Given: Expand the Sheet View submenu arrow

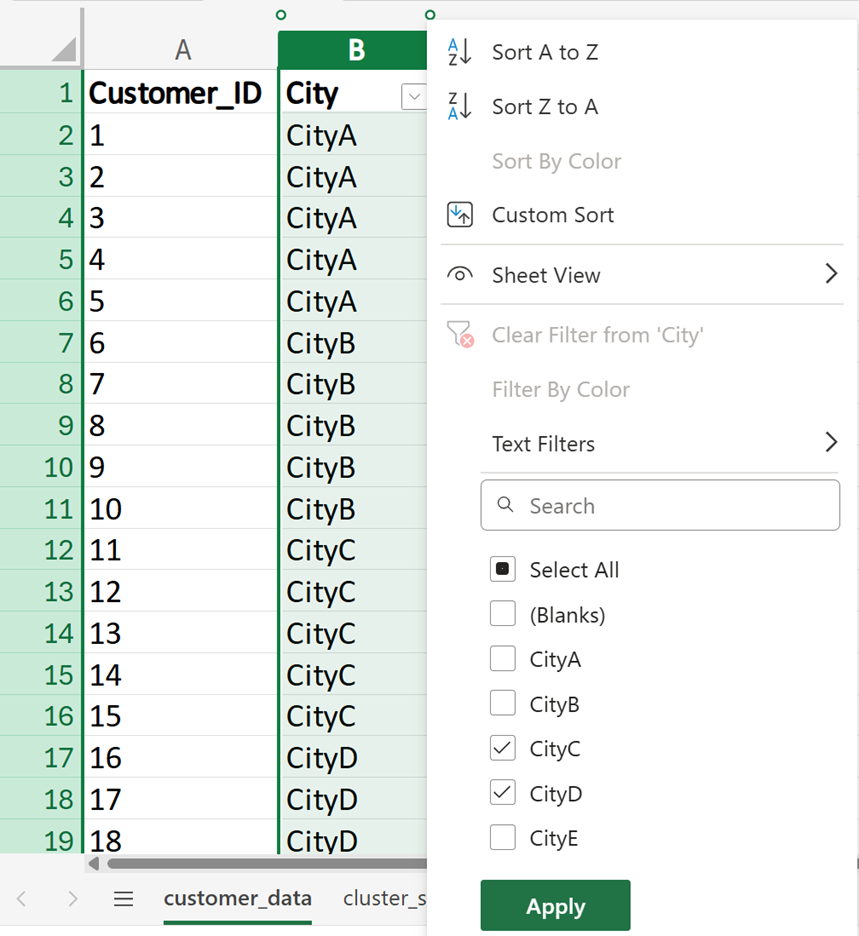Looking at the screenshot, I should click(x=830, y=274).
